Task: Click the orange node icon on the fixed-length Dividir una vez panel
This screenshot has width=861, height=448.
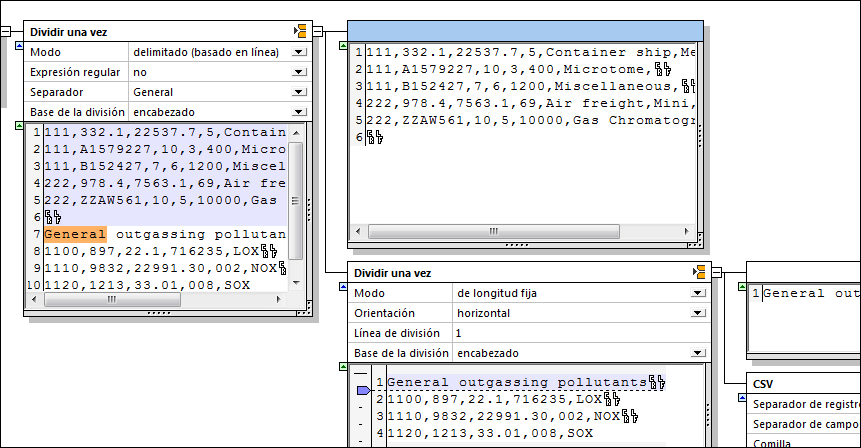Action: point(701,273)
